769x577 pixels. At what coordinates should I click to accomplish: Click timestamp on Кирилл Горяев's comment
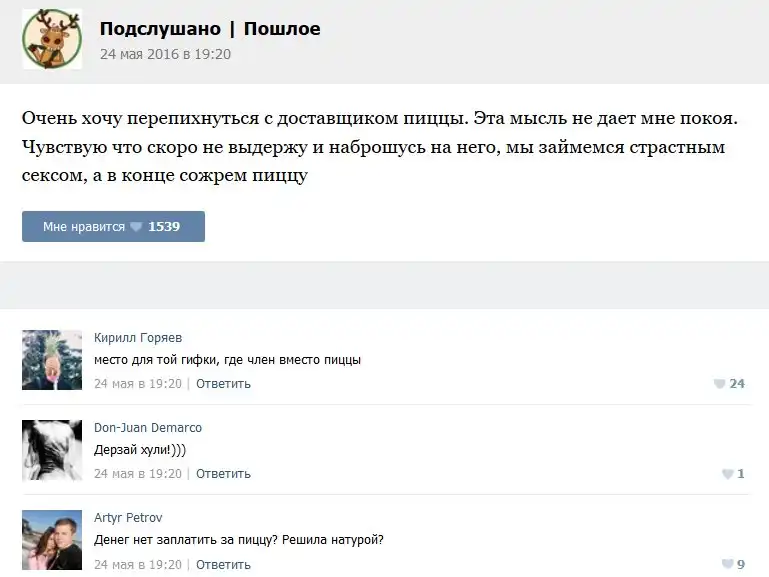[138, 384]
